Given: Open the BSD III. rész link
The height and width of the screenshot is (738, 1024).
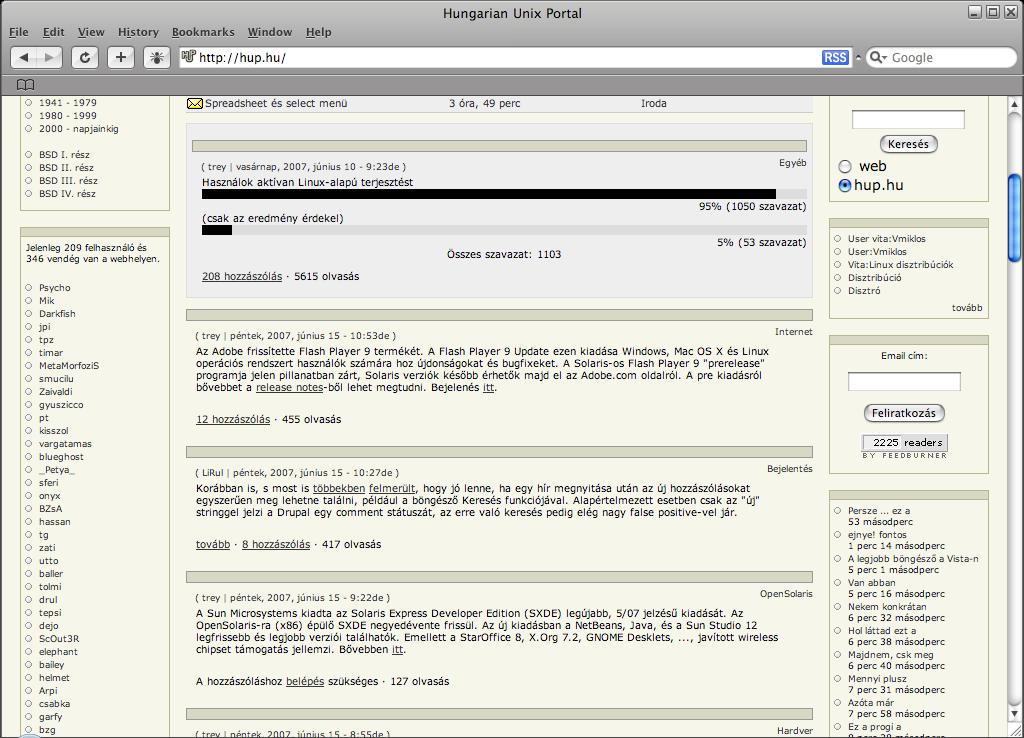Looking at the screenshot, I should (x=68, y=181).
